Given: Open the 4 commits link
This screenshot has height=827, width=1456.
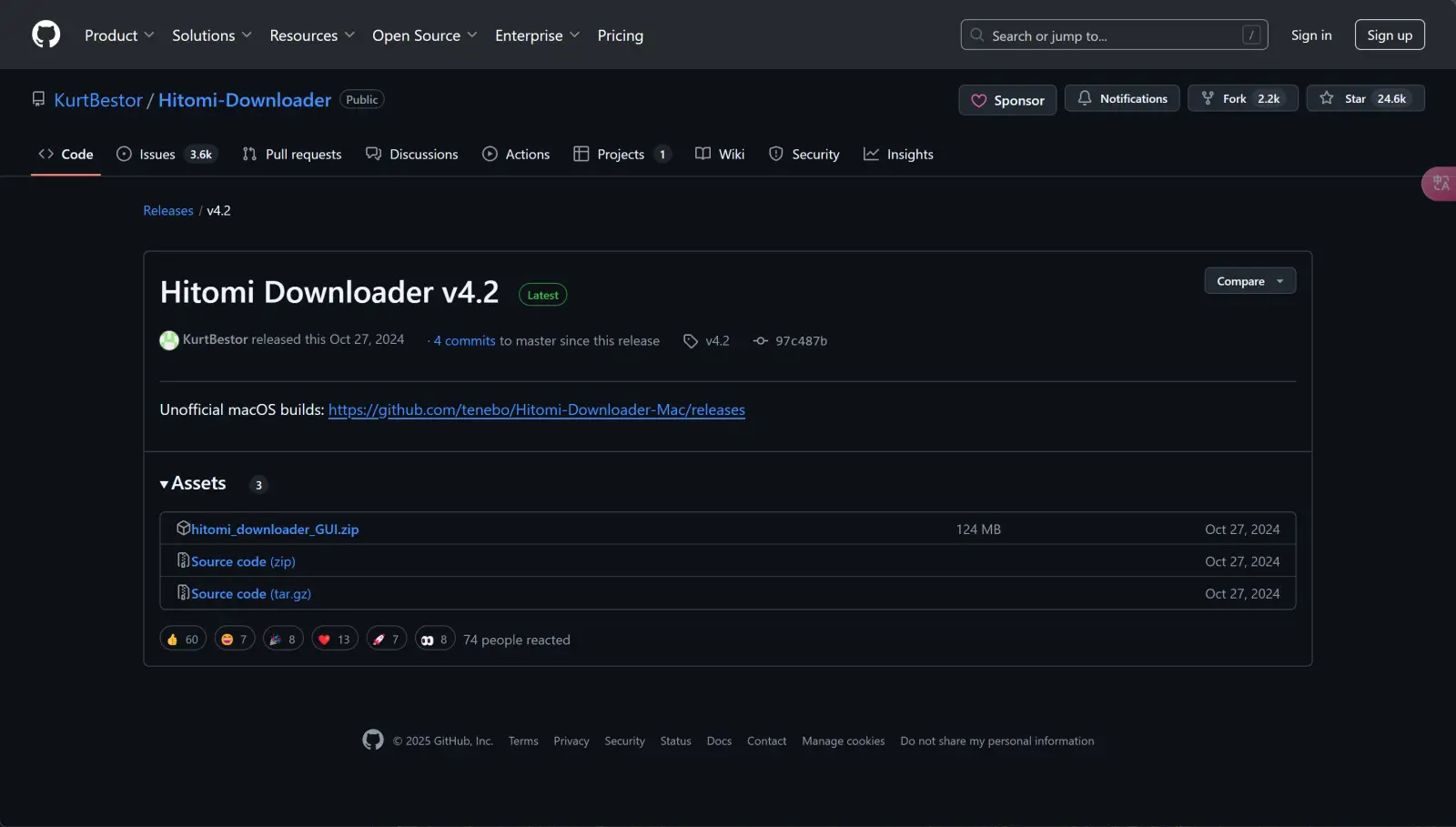Looking at the screenshot, I should coord(465,340).
